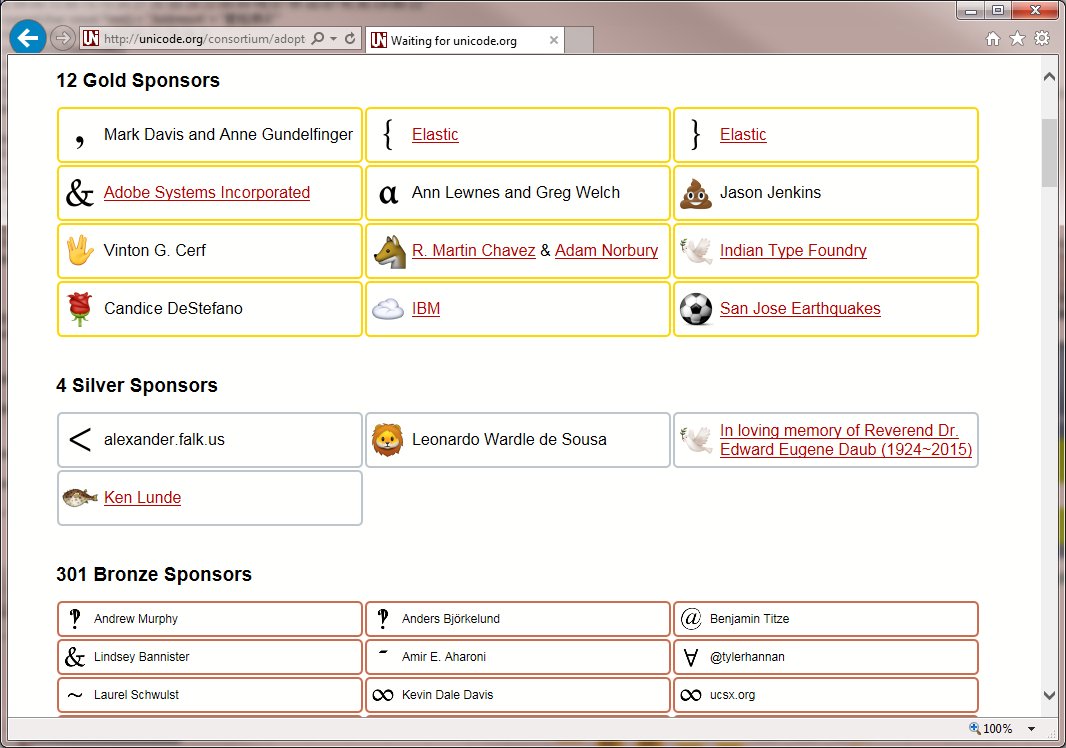Click the infinity symbol beside ucsx.org

691,695
